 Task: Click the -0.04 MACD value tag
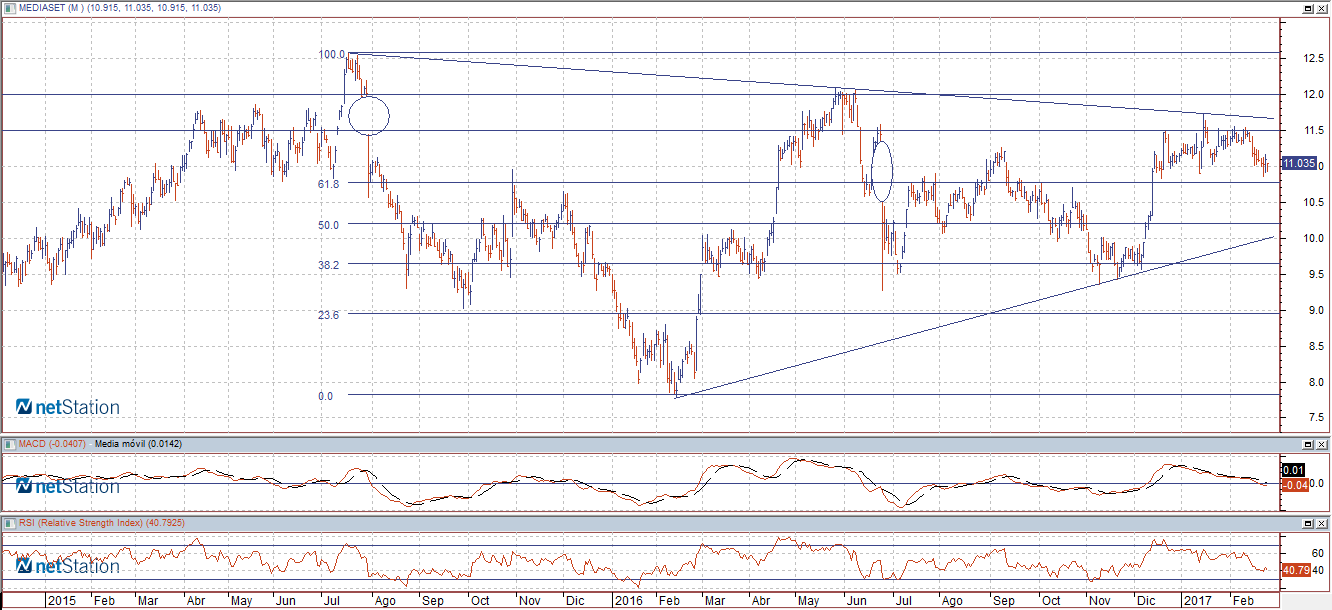1295,485
